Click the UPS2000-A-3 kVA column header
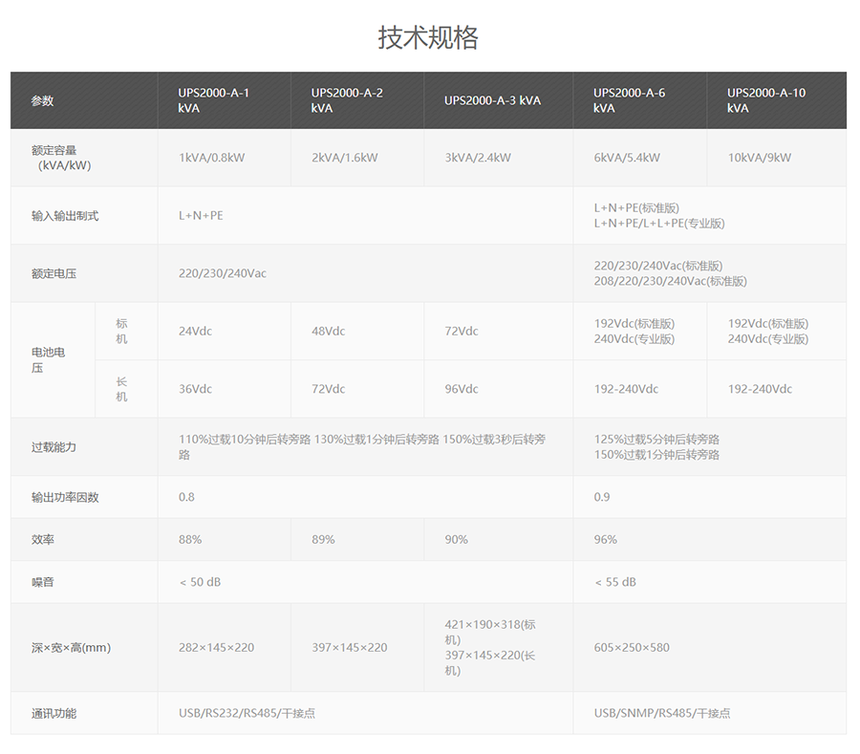Screen dimensions: 860x754 coord(492,100)
